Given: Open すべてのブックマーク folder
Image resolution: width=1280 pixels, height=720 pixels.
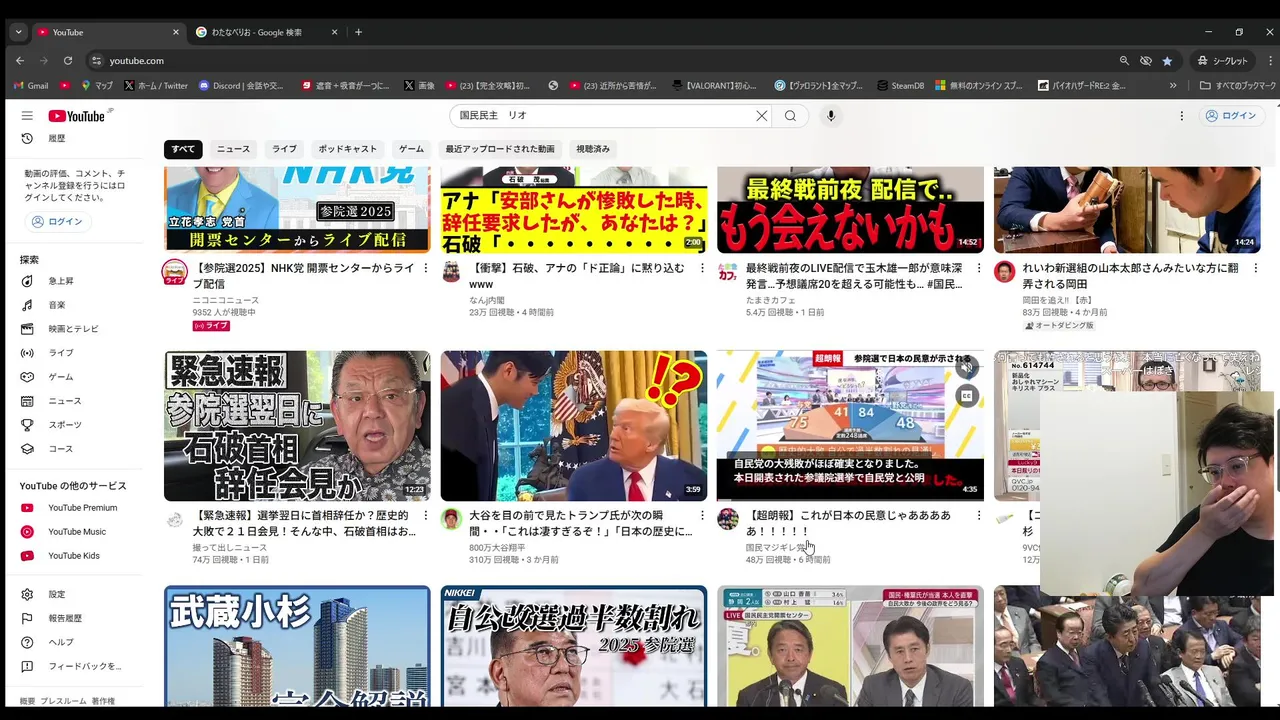Looking at the screenshot, I should click(1238, 86).
